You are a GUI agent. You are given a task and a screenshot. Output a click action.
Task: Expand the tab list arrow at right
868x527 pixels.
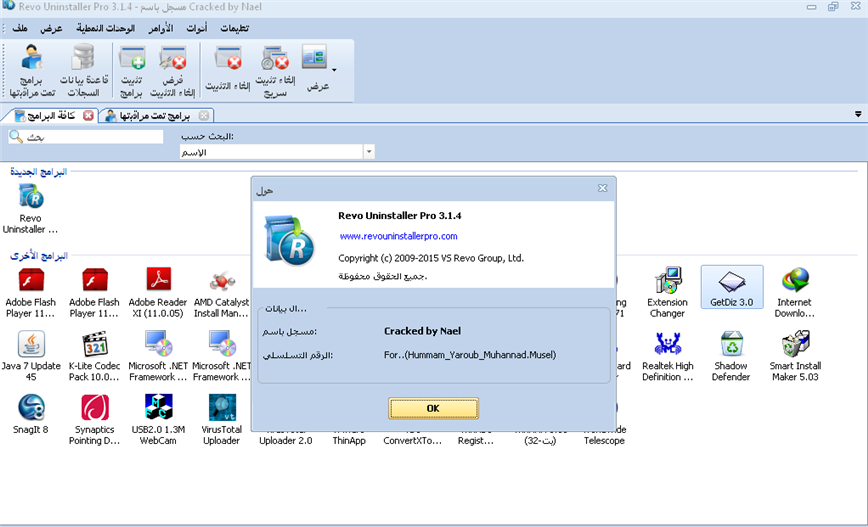[x=858, y=115]
